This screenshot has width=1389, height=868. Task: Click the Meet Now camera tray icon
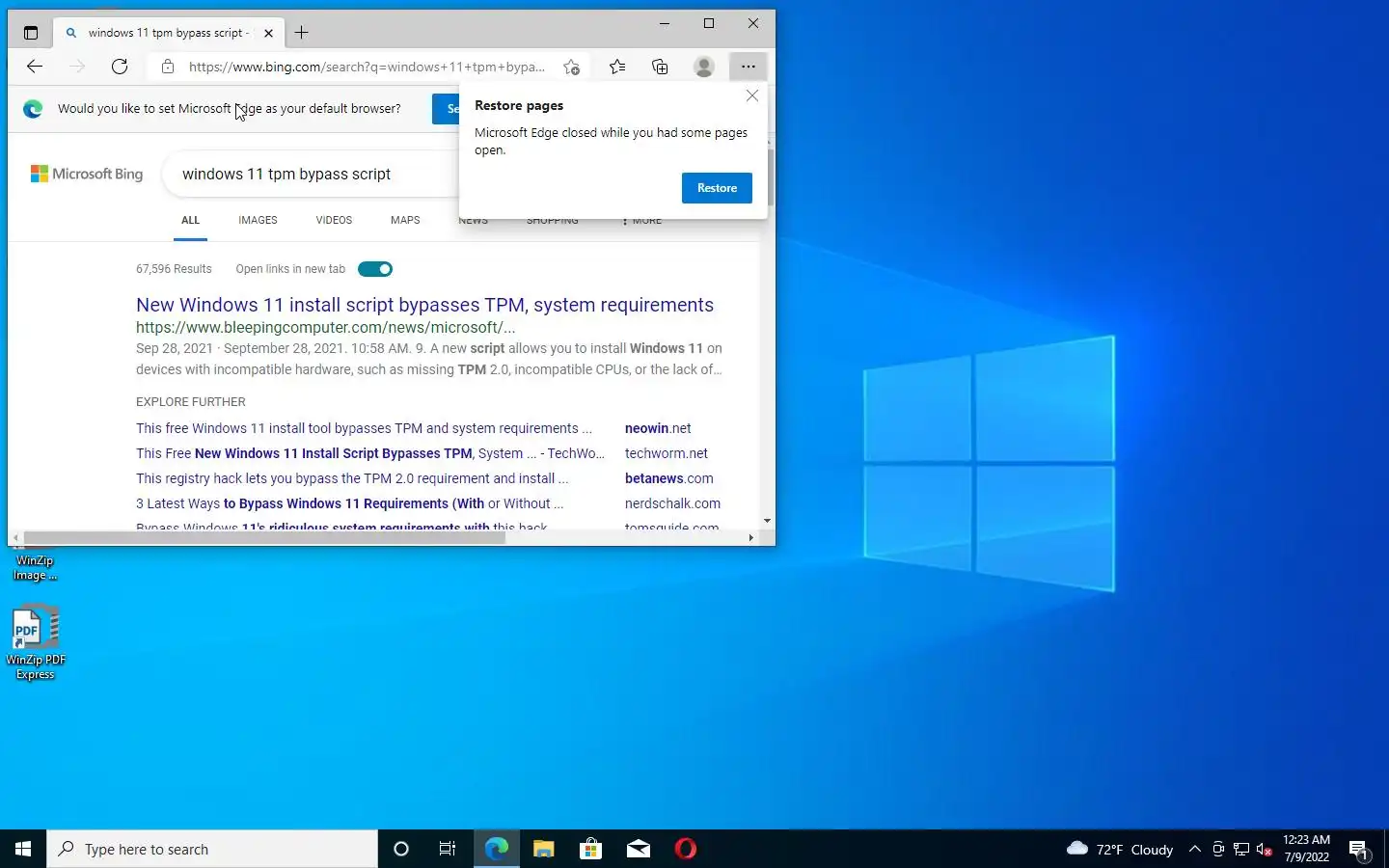coord(1218,849)
